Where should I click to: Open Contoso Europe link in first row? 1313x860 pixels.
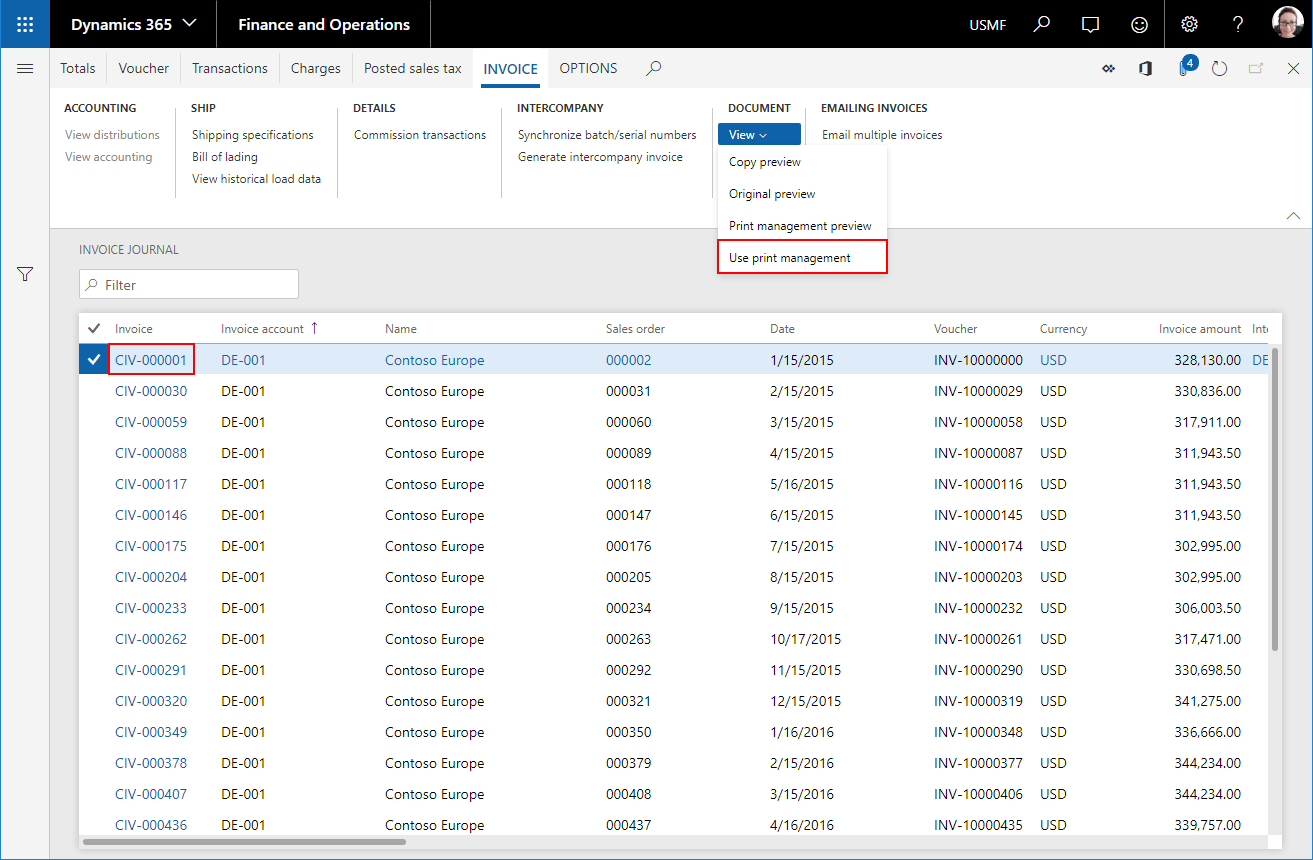pyautogui.click(x=434, y=360)
